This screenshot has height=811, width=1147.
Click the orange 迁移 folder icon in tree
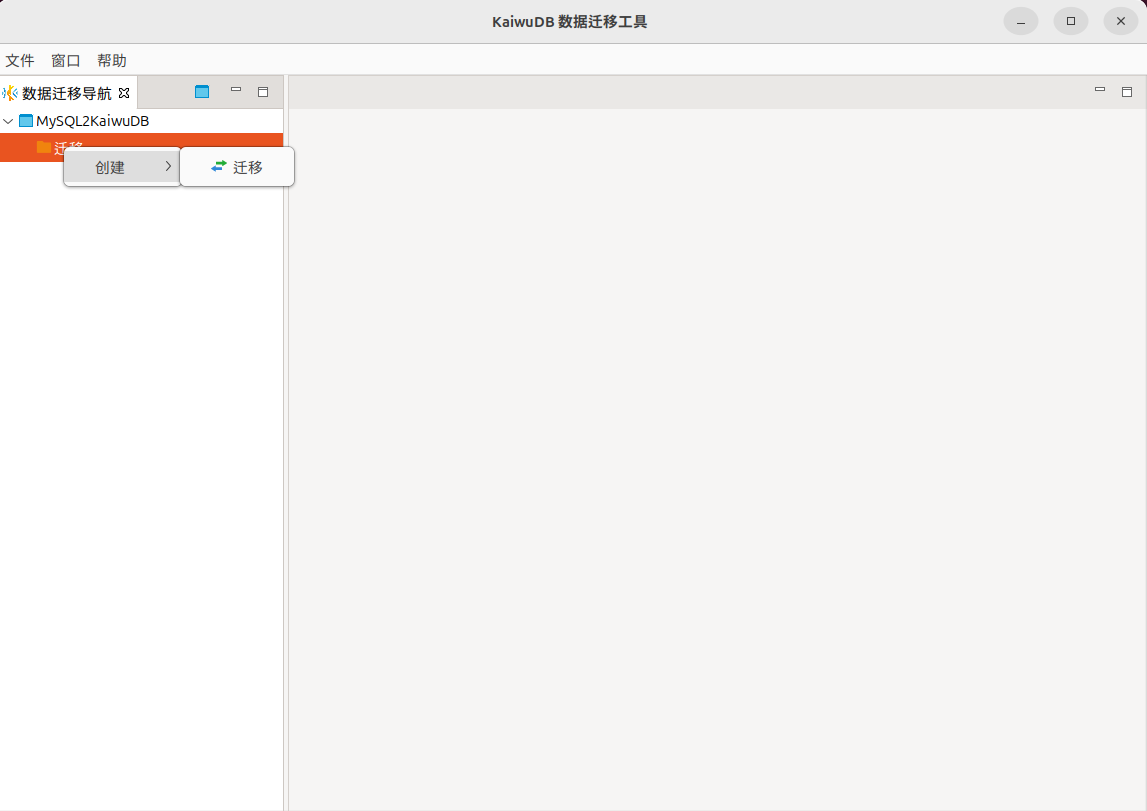click(x=43, y=147)
